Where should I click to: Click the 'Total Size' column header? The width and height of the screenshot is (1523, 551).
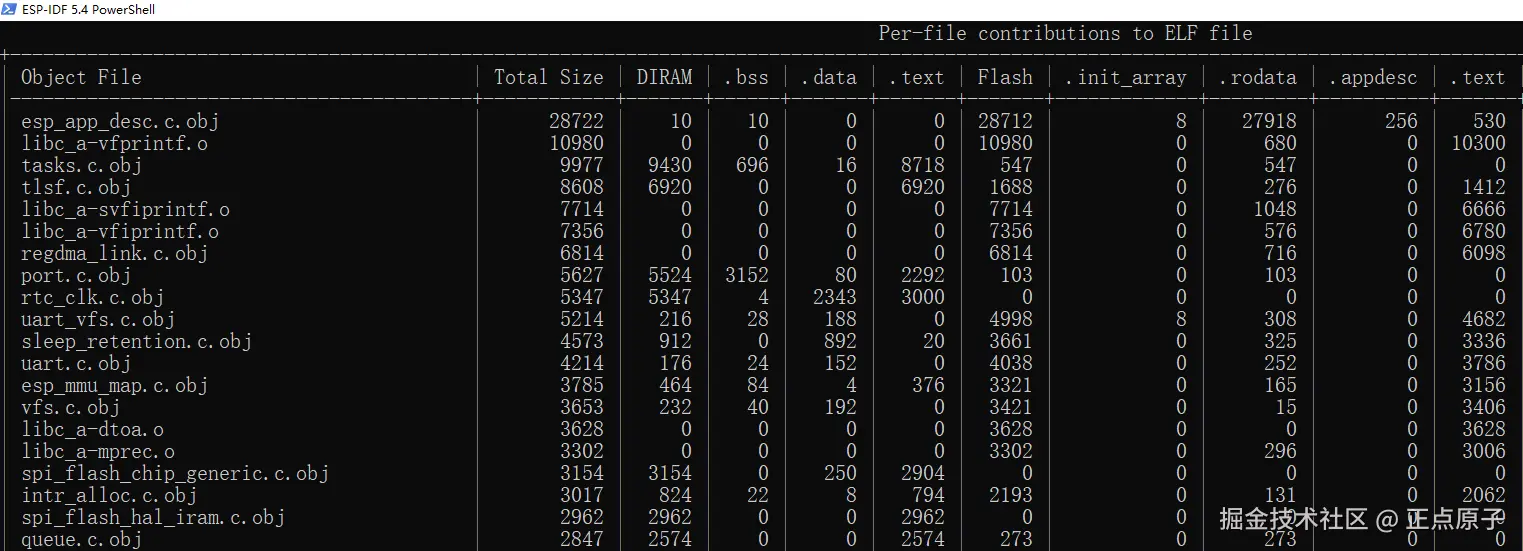(x=548, y=77)
